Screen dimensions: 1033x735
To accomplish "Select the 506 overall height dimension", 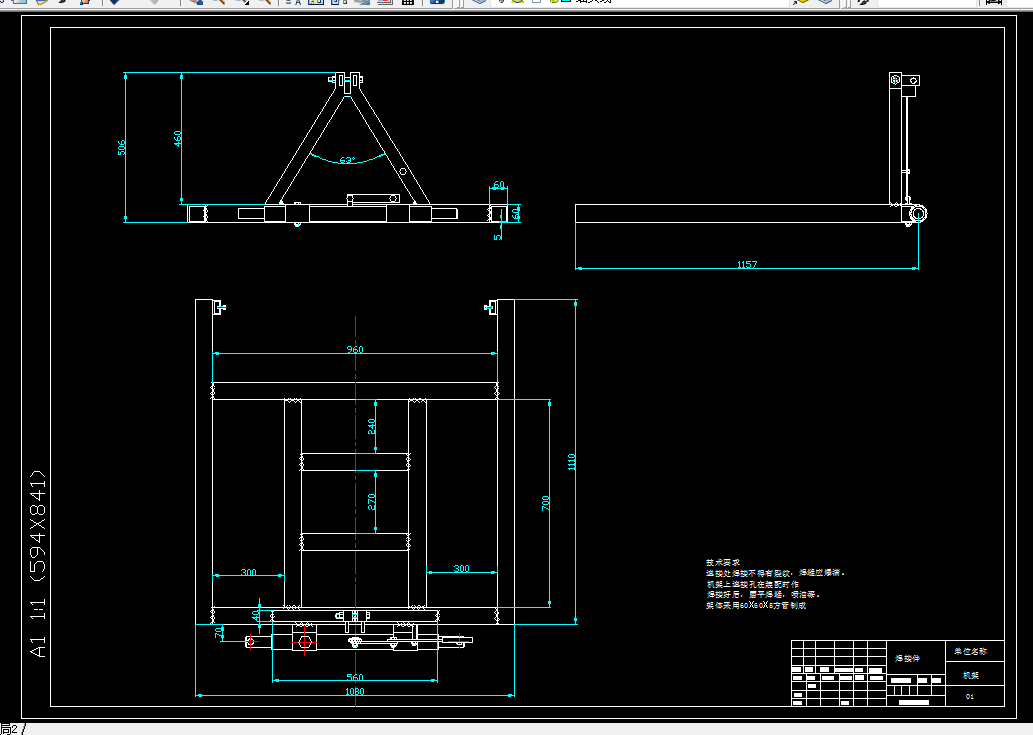I will click(121, 148).
